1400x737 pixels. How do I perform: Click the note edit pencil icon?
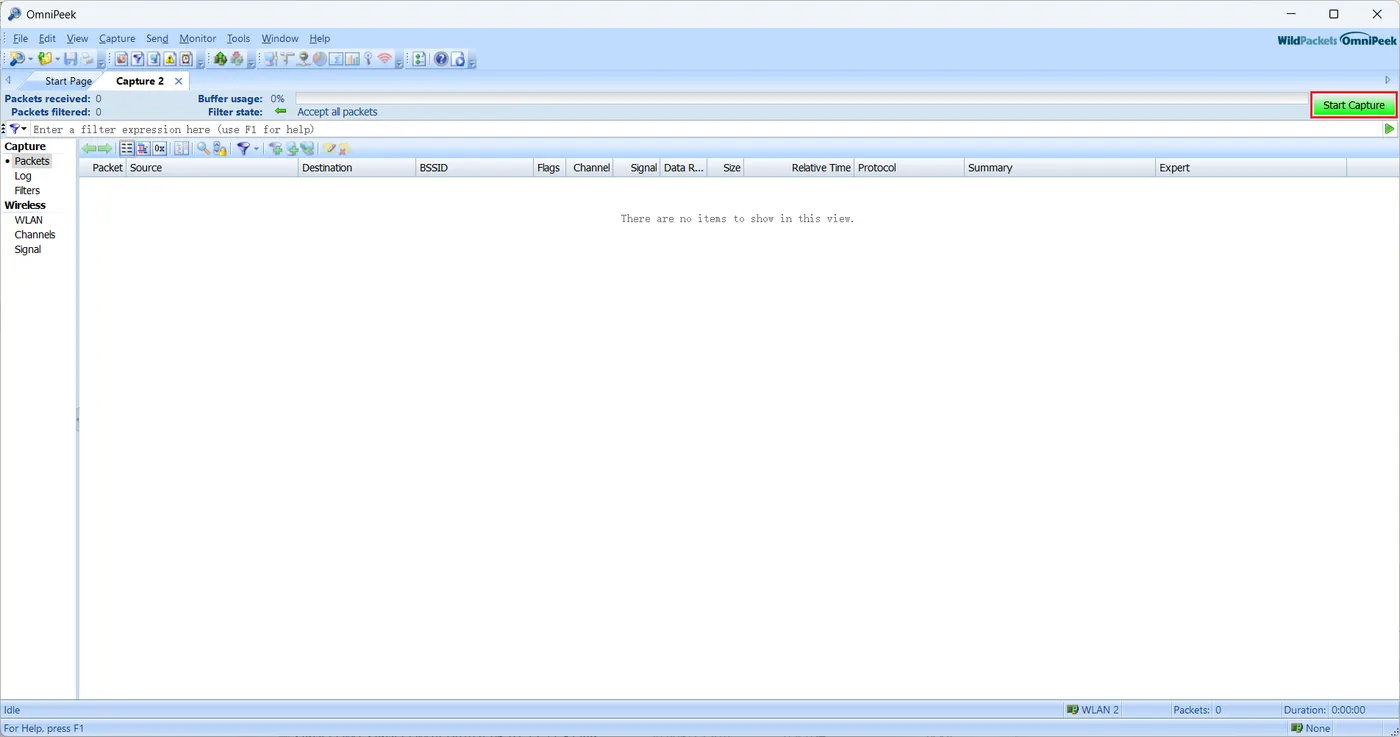[329, 149]
